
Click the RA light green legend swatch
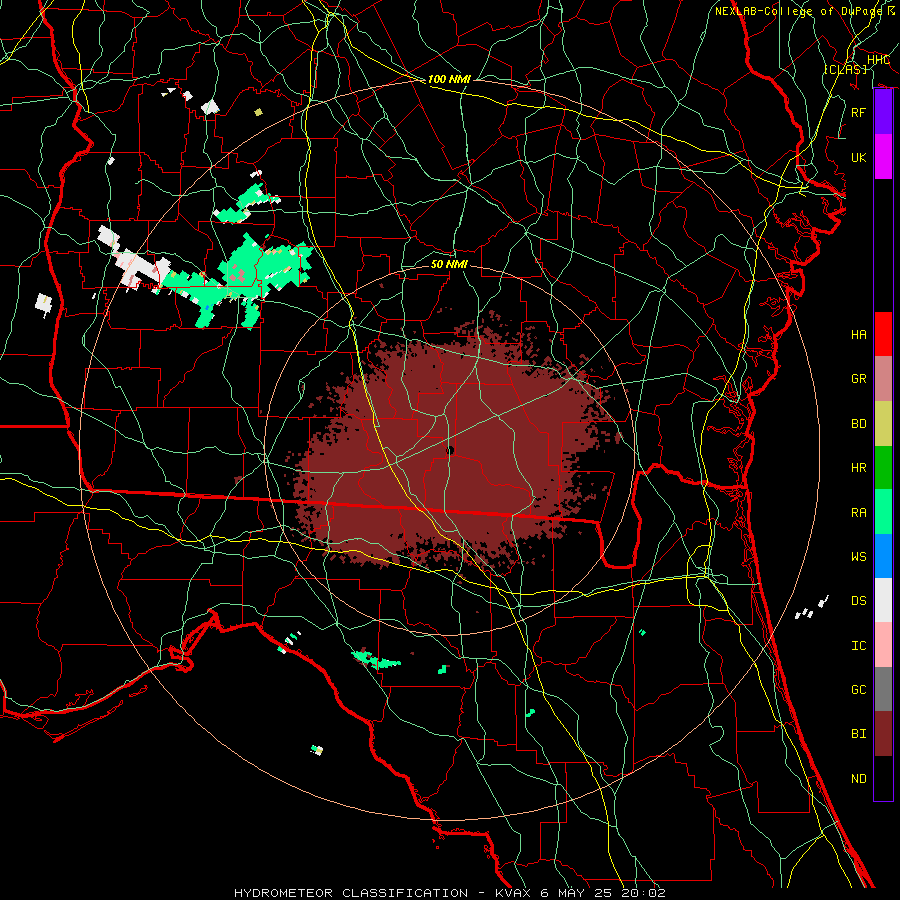click(883, 512)
